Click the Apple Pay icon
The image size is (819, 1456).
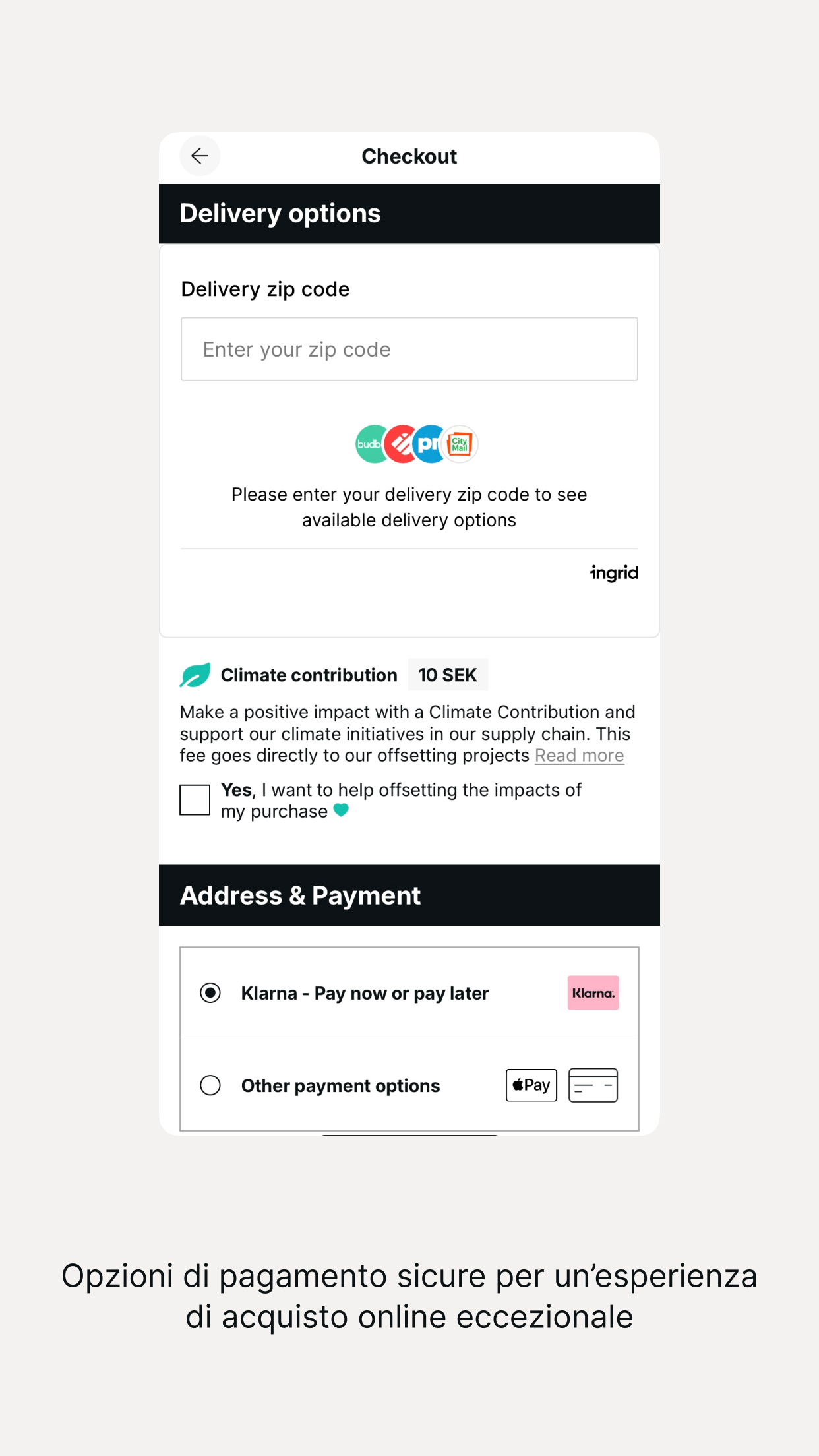tap(531, 1085)
